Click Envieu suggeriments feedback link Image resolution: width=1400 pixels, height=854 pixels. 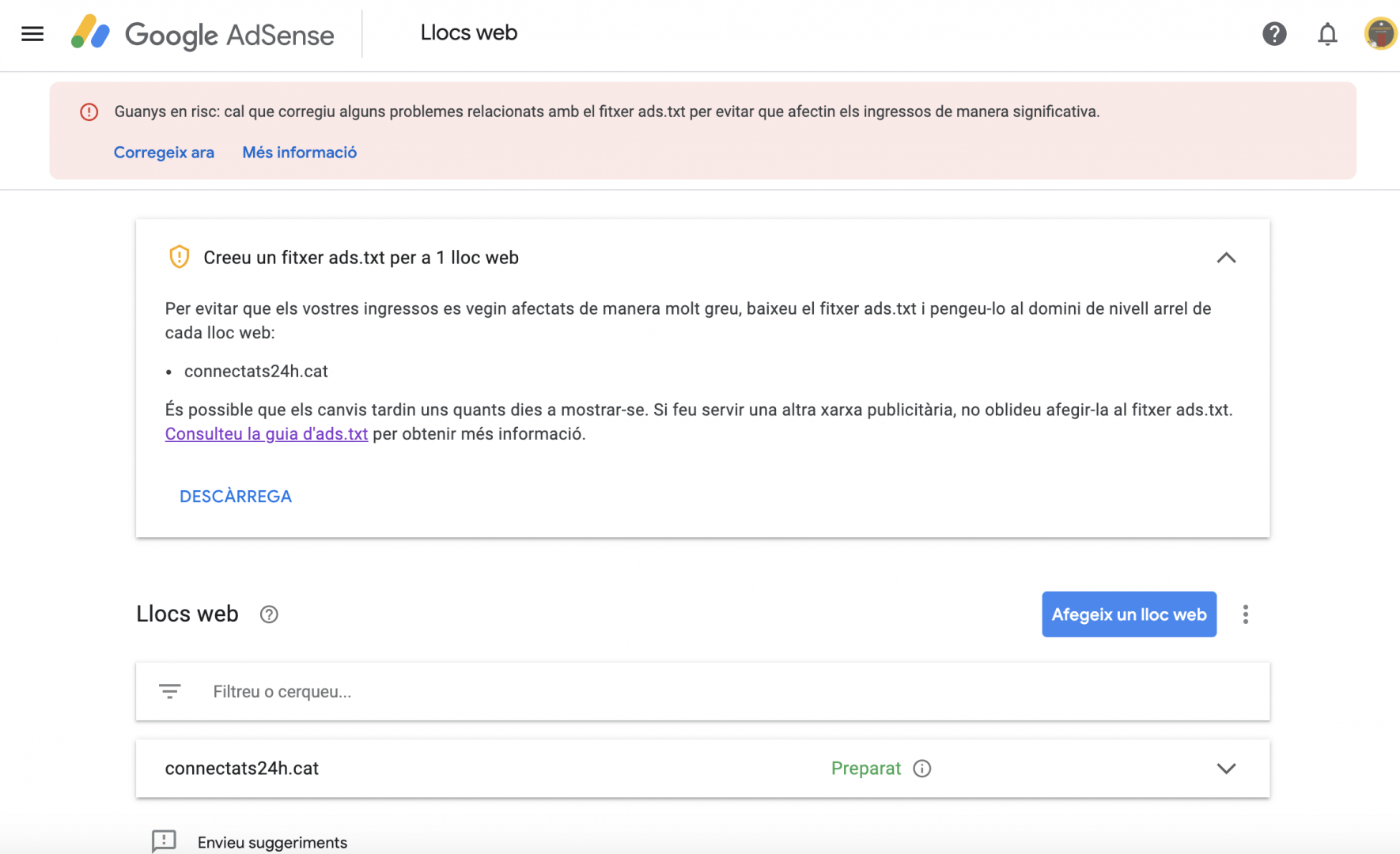[272, 843]
